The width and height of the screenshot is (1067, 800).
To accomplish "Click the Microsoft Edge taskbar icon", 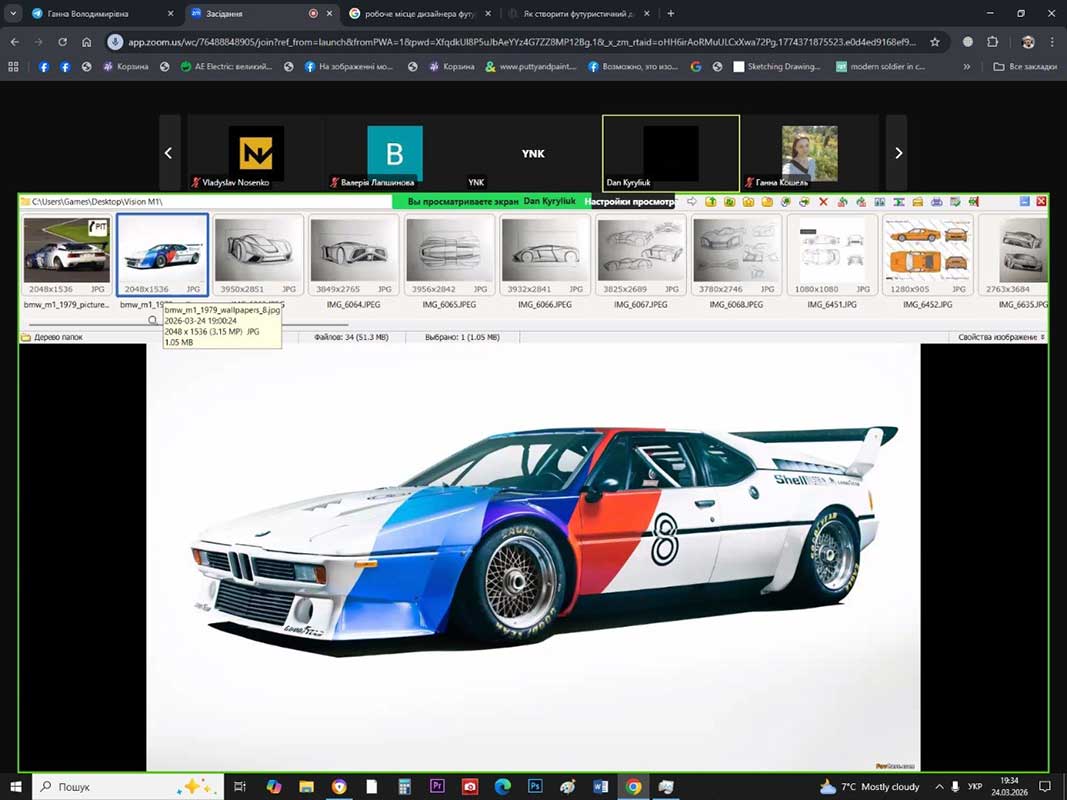I will coord(502,787).
